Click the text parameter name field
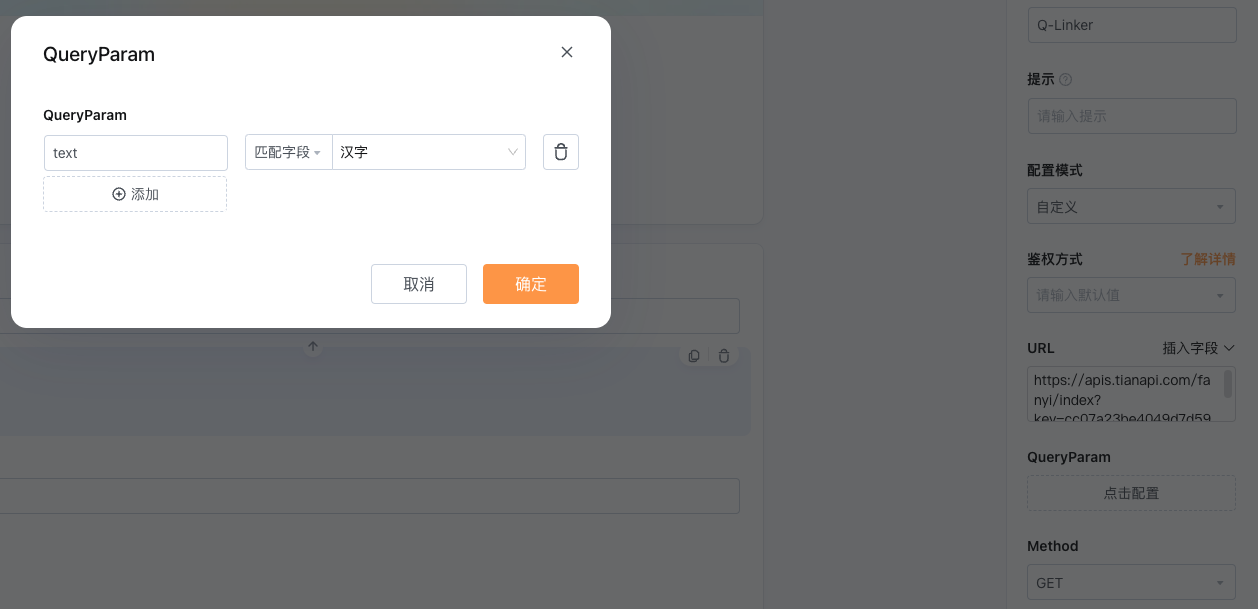This screenshot has height=609, width=1258. click(x=136, y=153)
